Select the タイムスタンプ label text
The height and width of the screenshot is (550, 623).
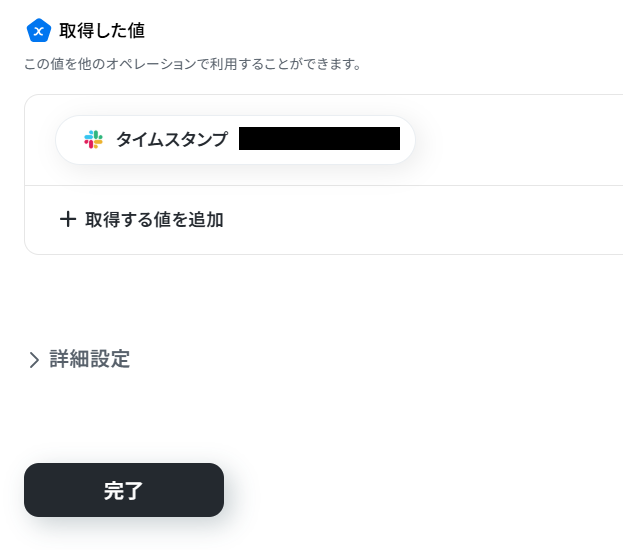tap(172, 140)
